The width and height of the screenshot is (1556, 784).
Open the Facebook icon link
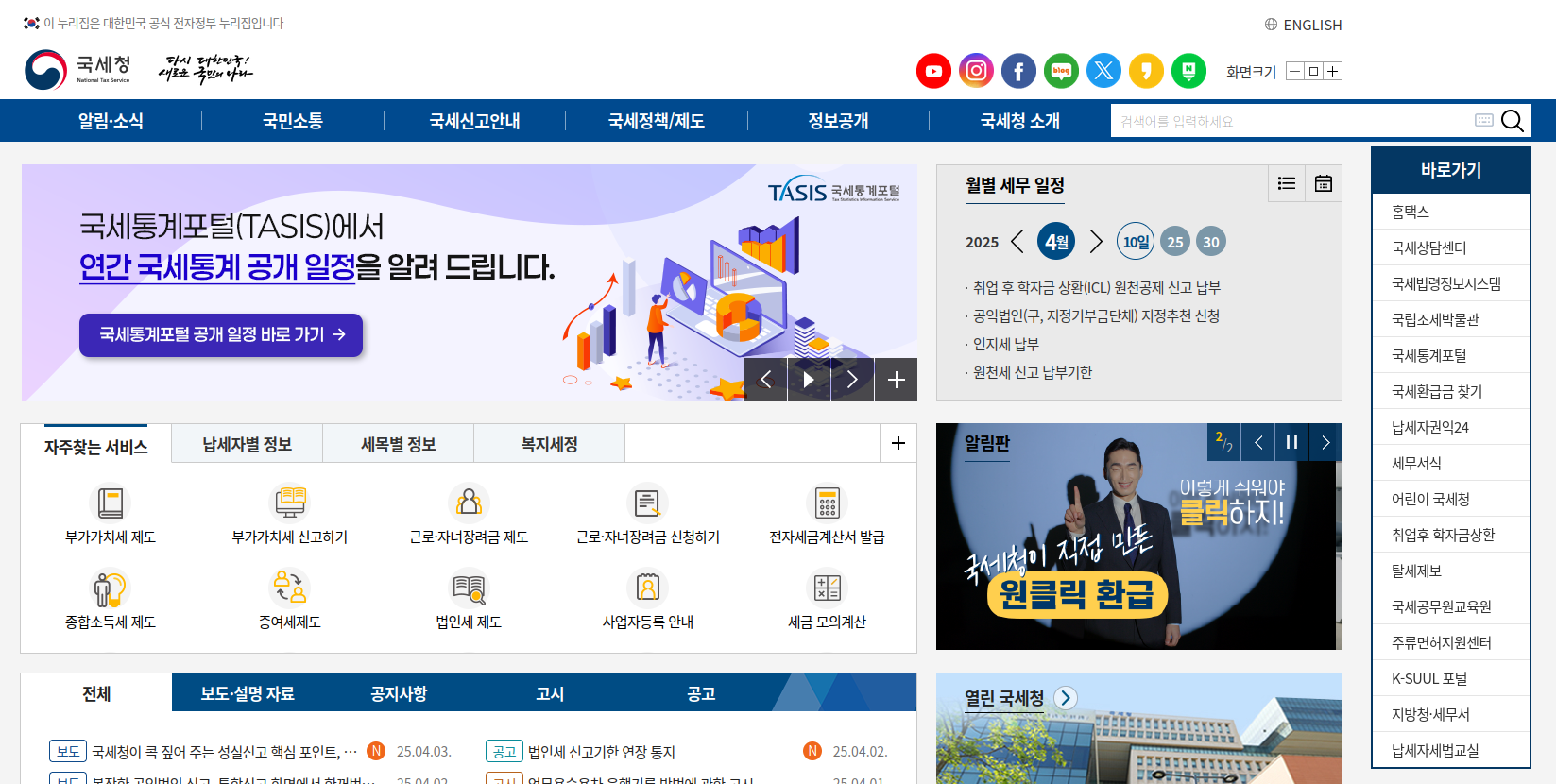point(1018,71)
